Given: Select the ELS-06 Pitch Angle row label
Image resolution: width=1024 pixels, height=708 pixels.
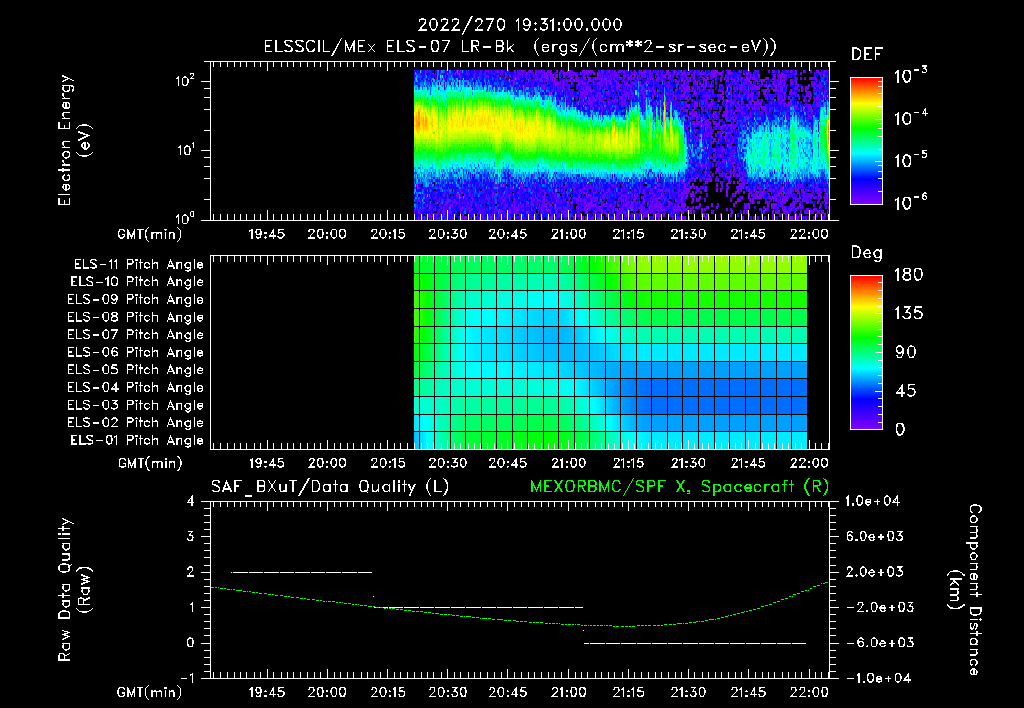Looking at the screenshot, I should [x=136, y=352].
